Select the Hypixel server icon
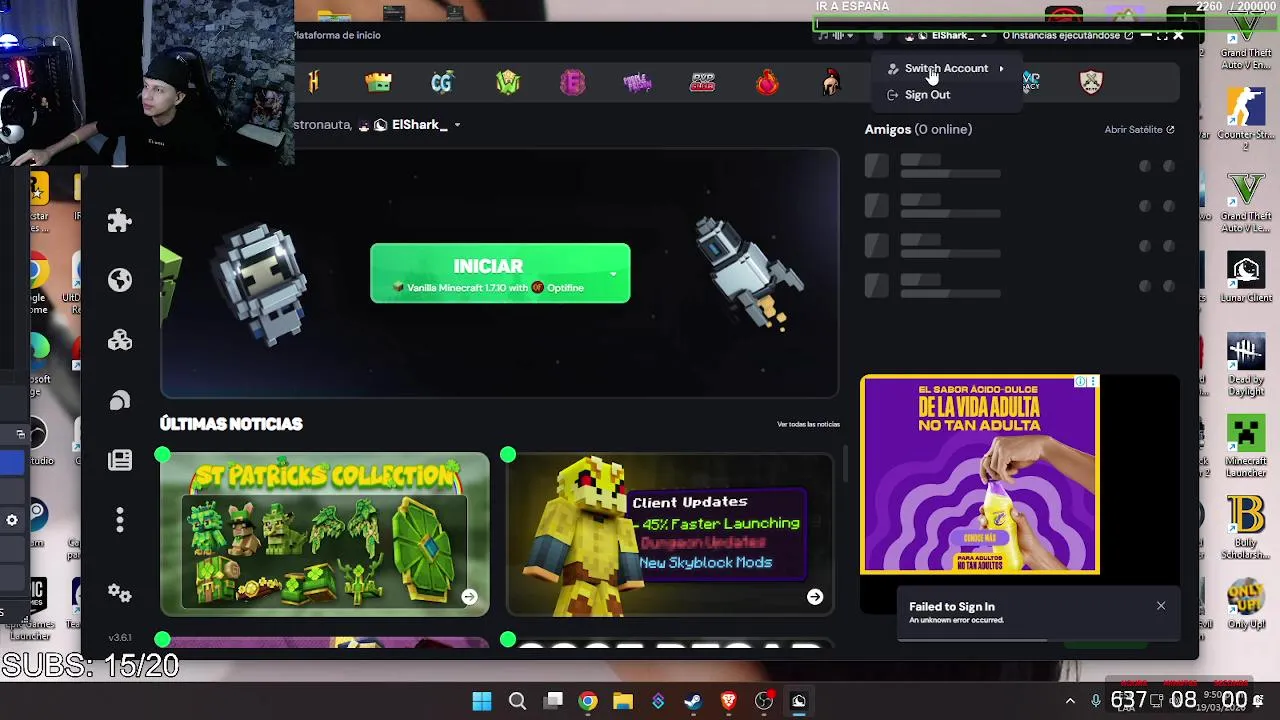 314,82
